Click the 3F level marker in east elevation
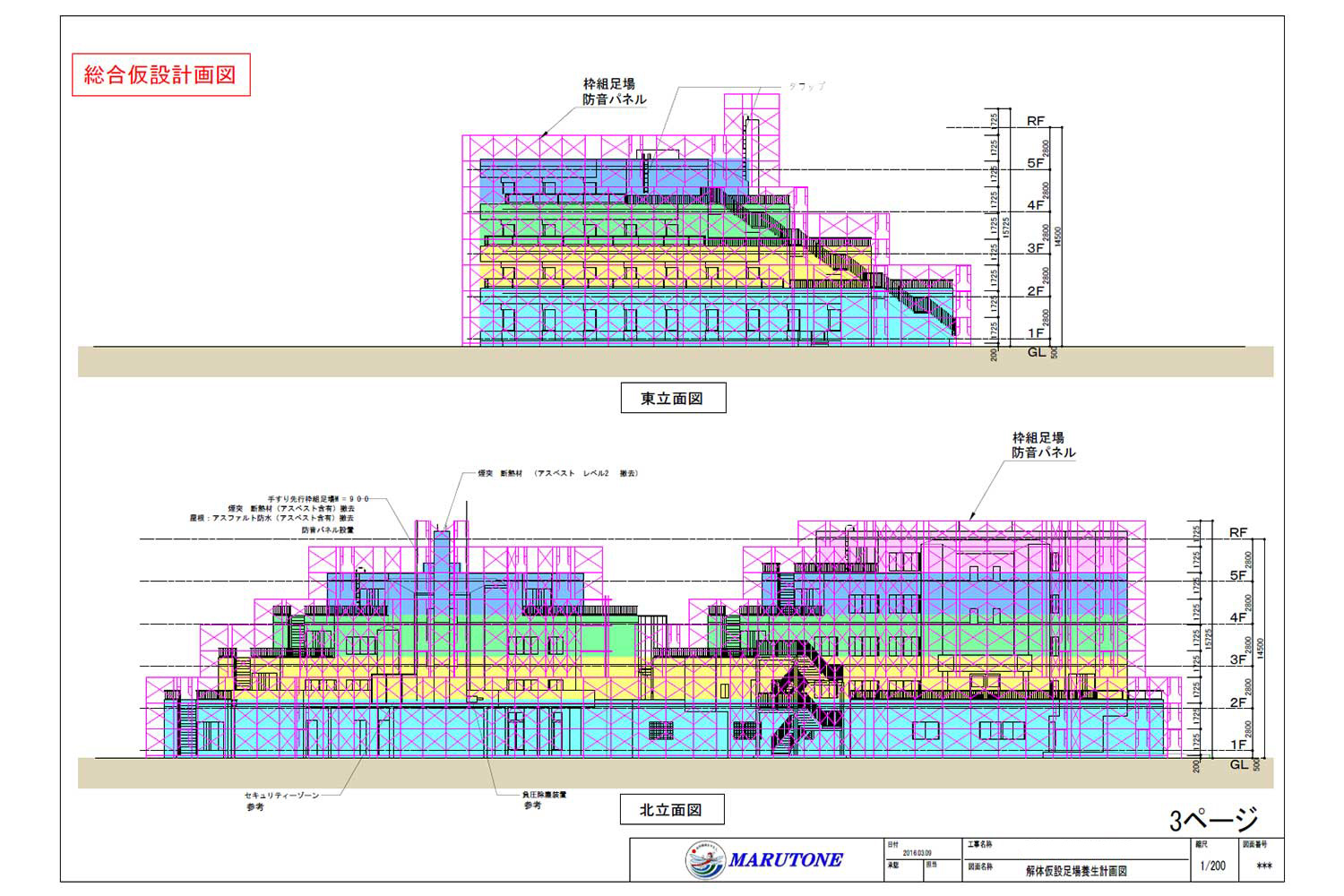1344x896 pixels. 1036,248
